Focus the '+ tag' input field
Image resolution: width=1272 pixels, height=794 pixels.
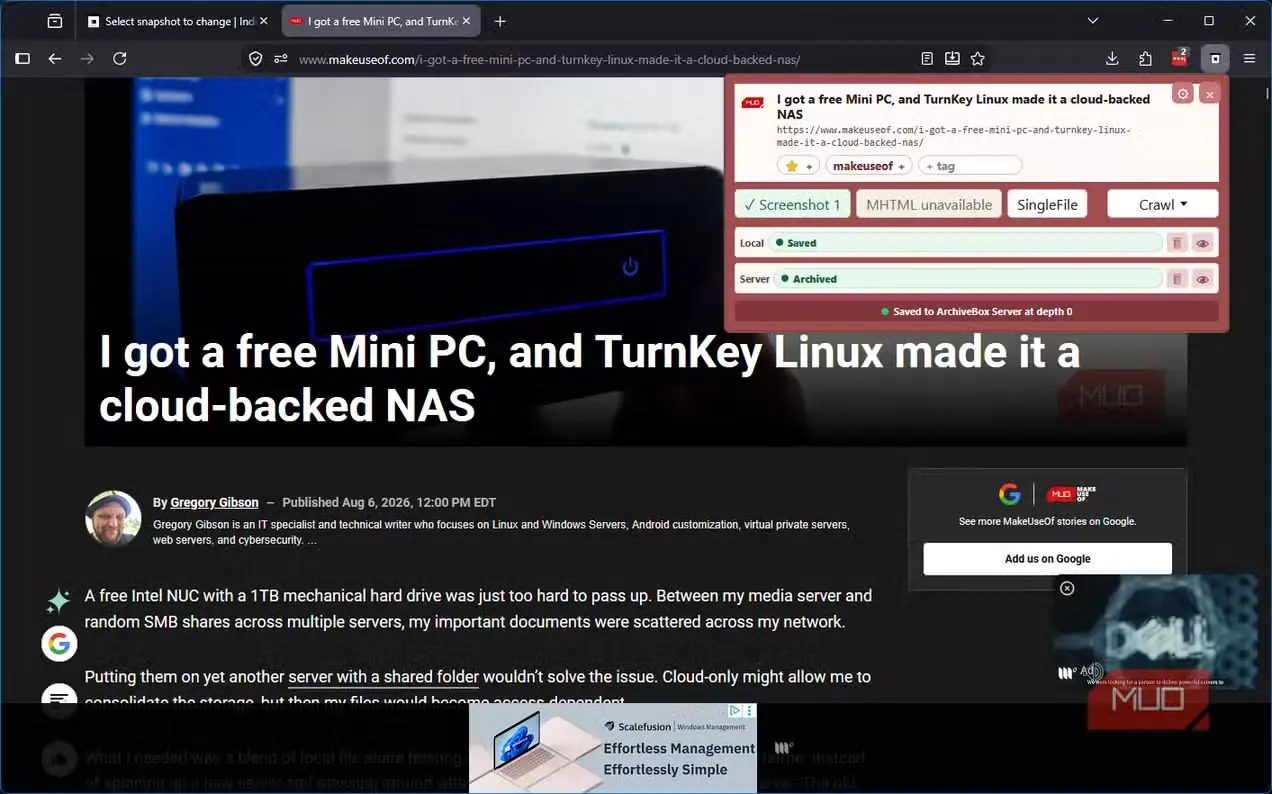pyautogui.click(x=970, y=166)
